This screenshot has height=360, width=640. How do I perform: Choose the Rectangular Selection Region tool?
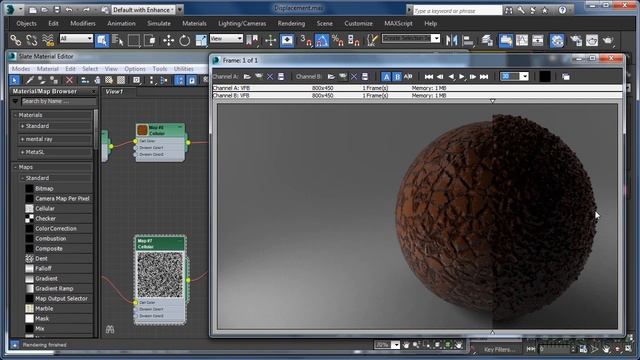(x=133, y=40)
